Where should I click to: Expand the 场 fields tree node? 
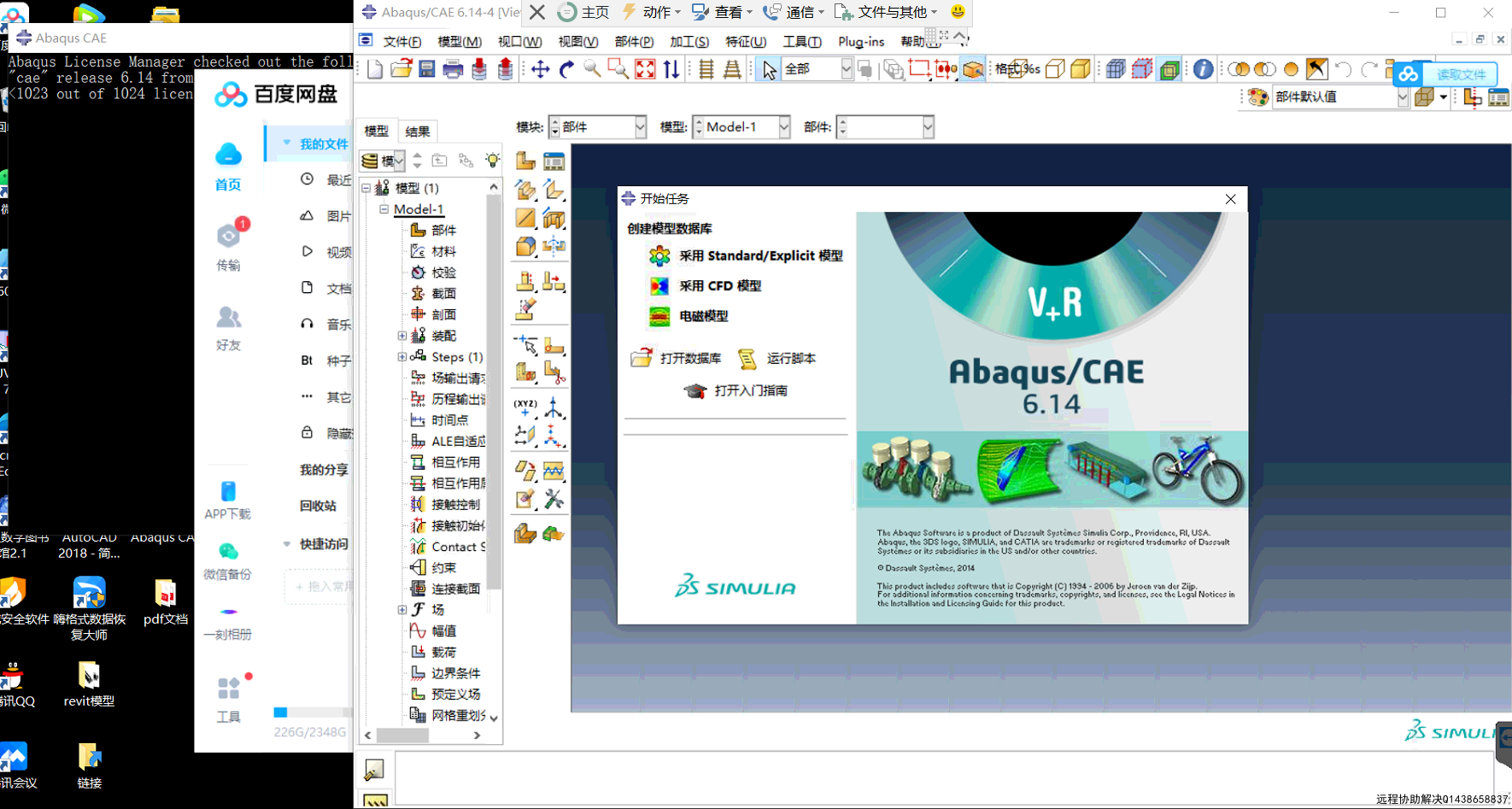(401, 610)
